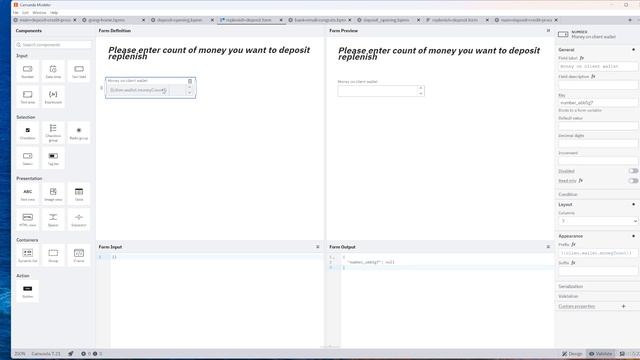Select the Separator component
Screen dimensions: 640x360
(x=79, y=220)
